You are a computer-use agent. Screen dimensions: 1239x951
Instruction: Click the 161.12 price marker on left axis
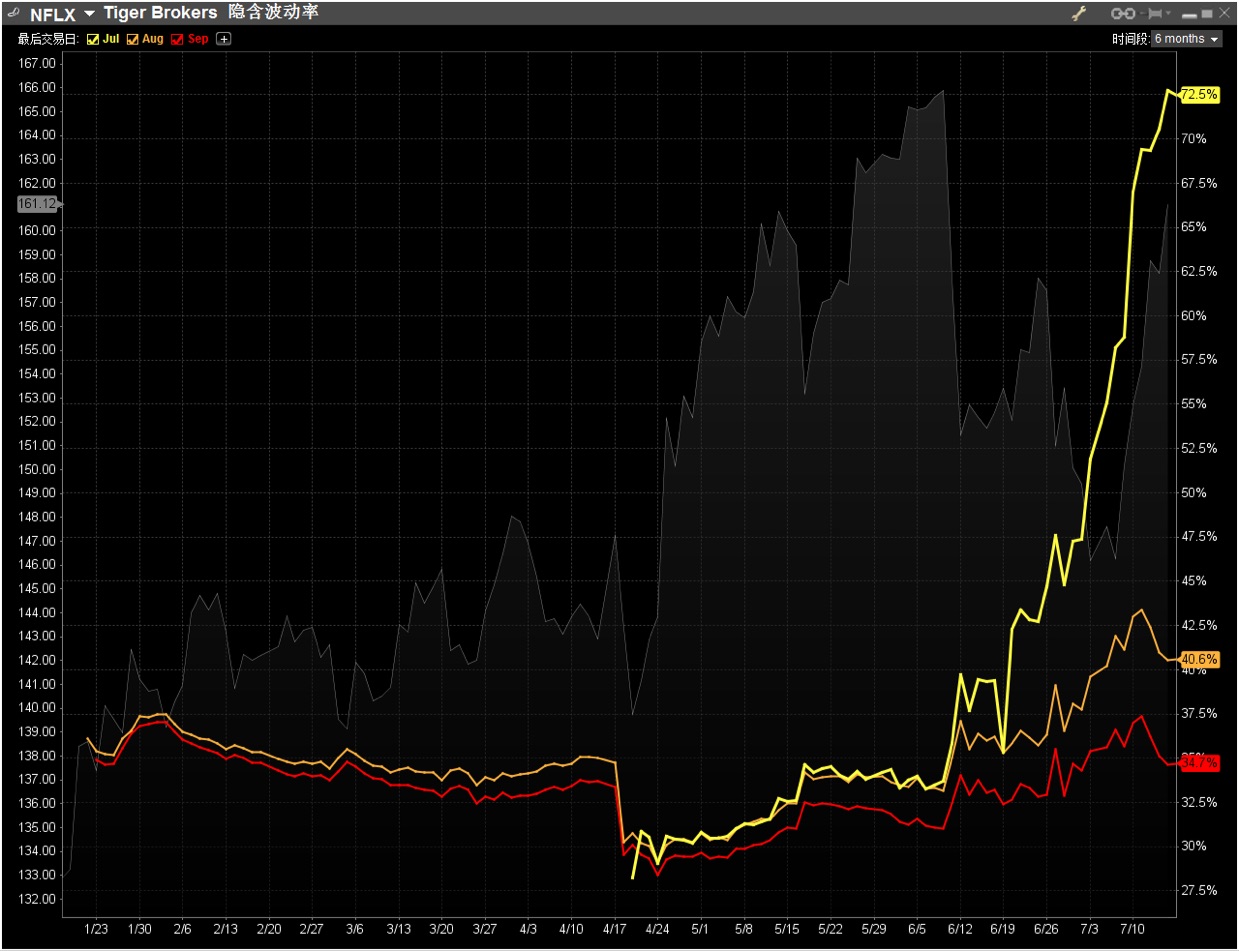pyautogui.click(x=38, y=204)
